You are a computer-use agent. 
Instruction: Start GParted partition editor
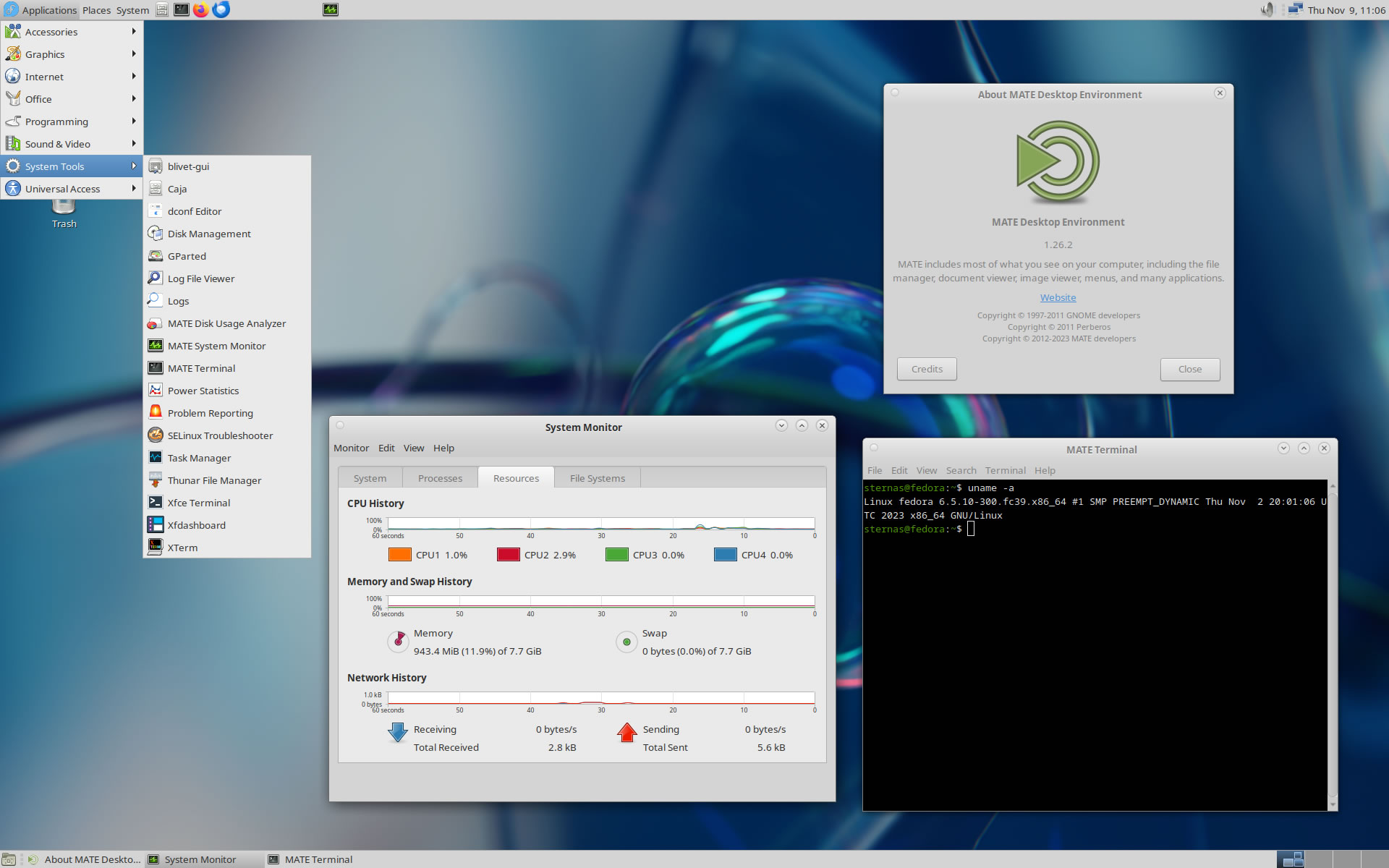tap(227, 256)
